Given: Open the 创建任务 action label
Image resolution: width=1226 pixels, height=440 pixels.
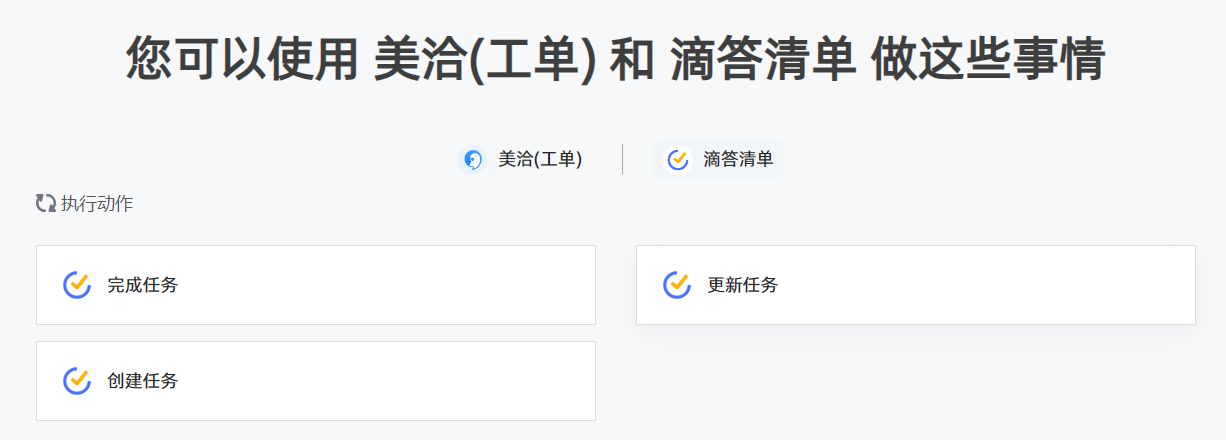Looking at the screenshot, I should pyautogui.click(x=143, y=381).
